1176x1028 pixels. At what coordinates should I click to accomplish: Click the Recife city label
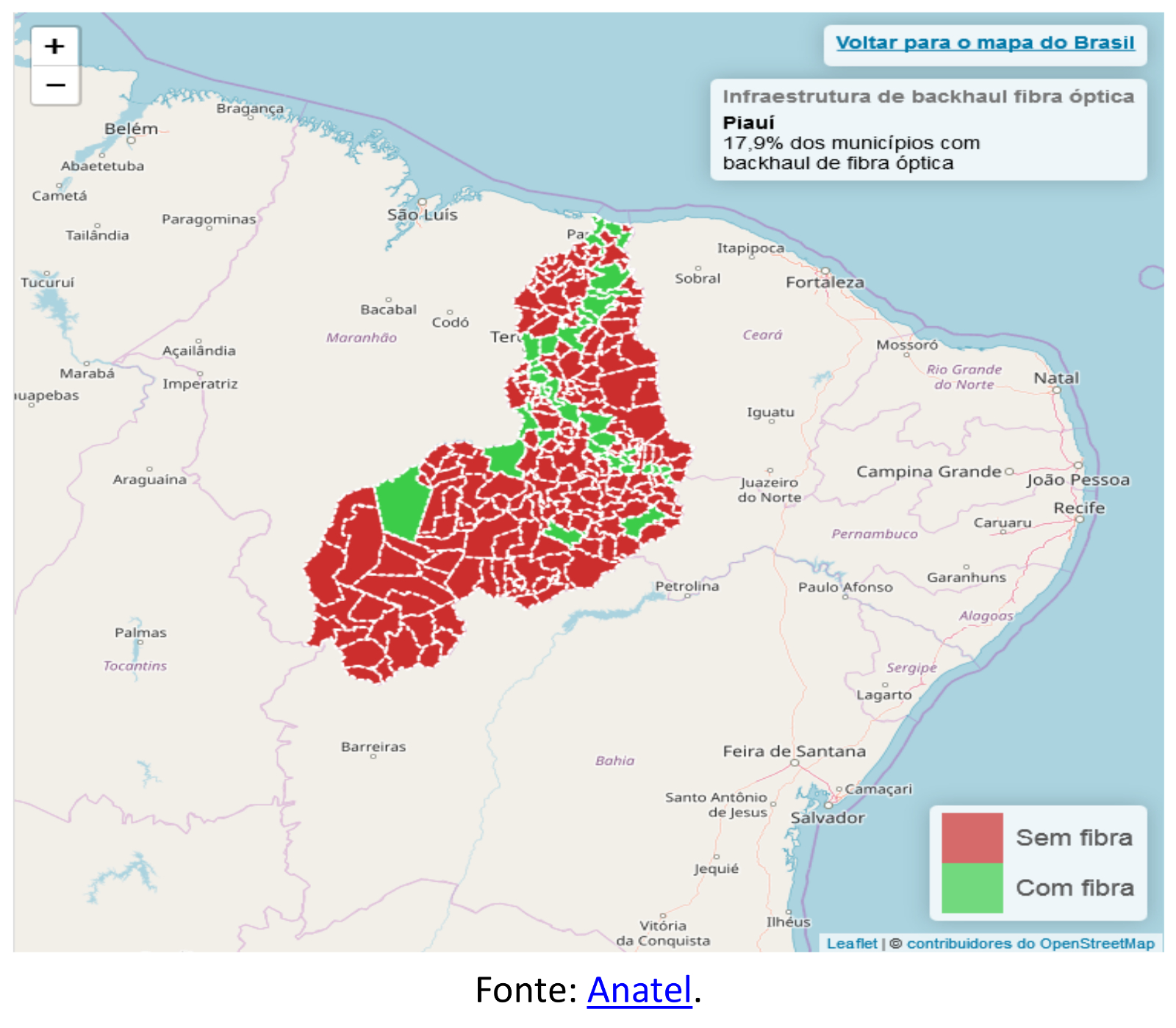pos(1078,508)
